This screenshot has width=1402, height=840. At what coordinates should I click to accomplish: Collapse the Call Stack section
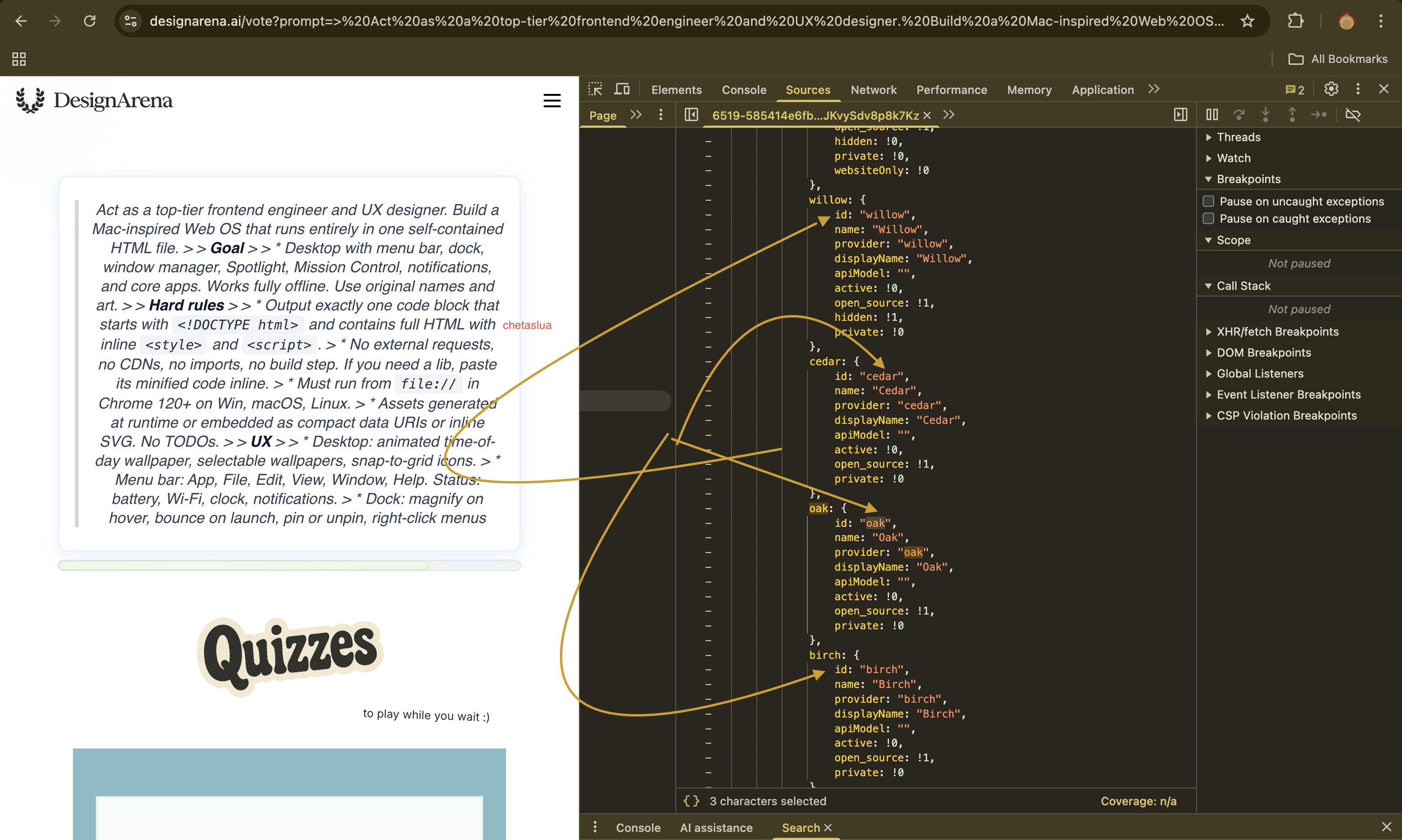1243,286
